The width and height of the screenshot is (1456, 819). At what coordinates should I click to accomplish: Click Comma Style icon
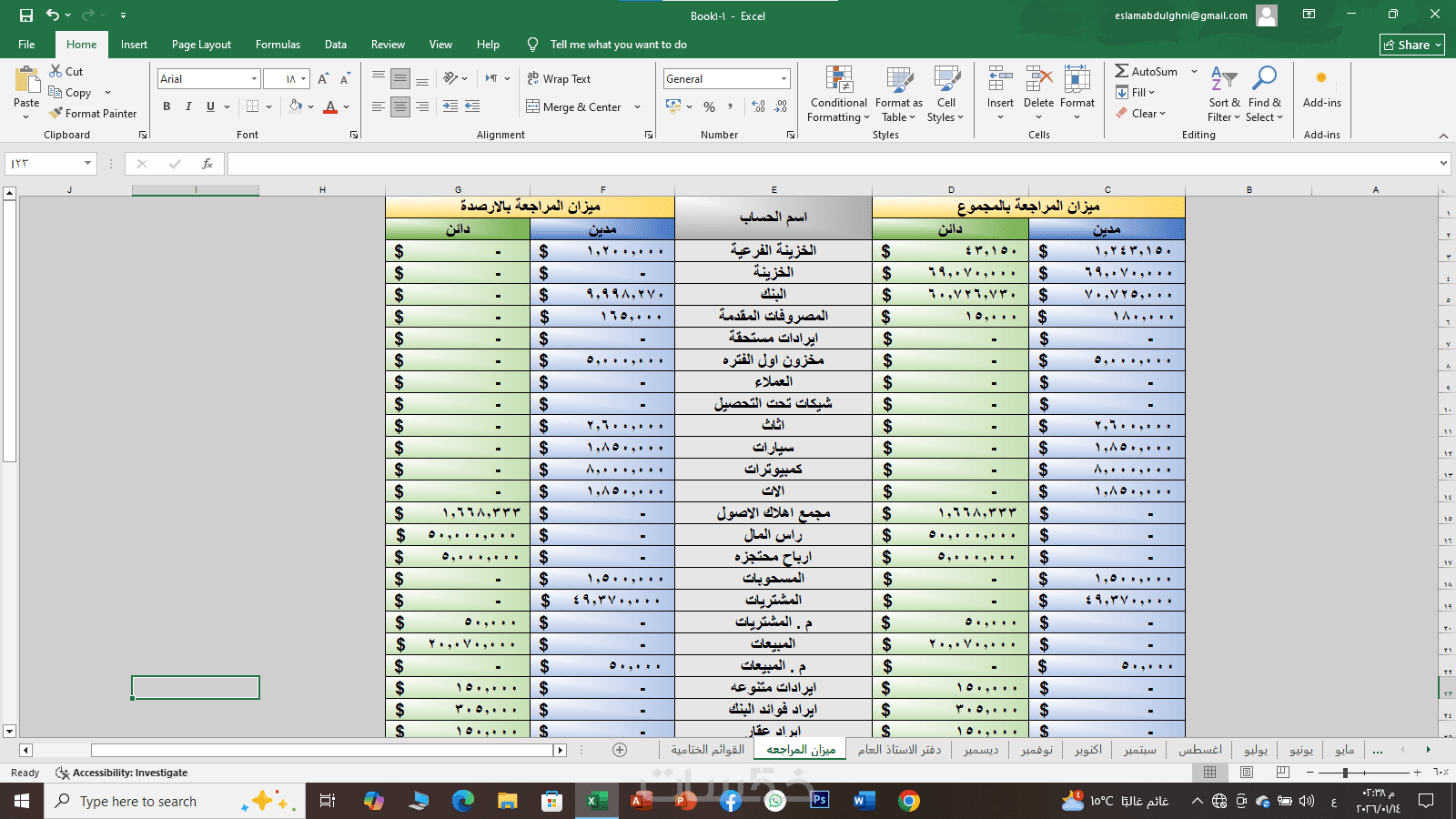coord(731,106)
